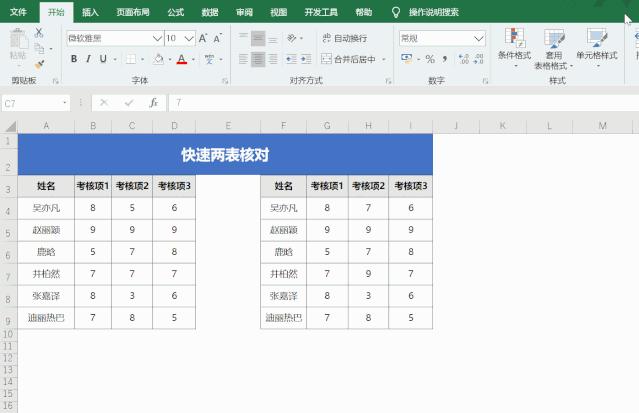Viewport: 639px width, 413px height.
Task: Align text right
Action: [273, 59]
